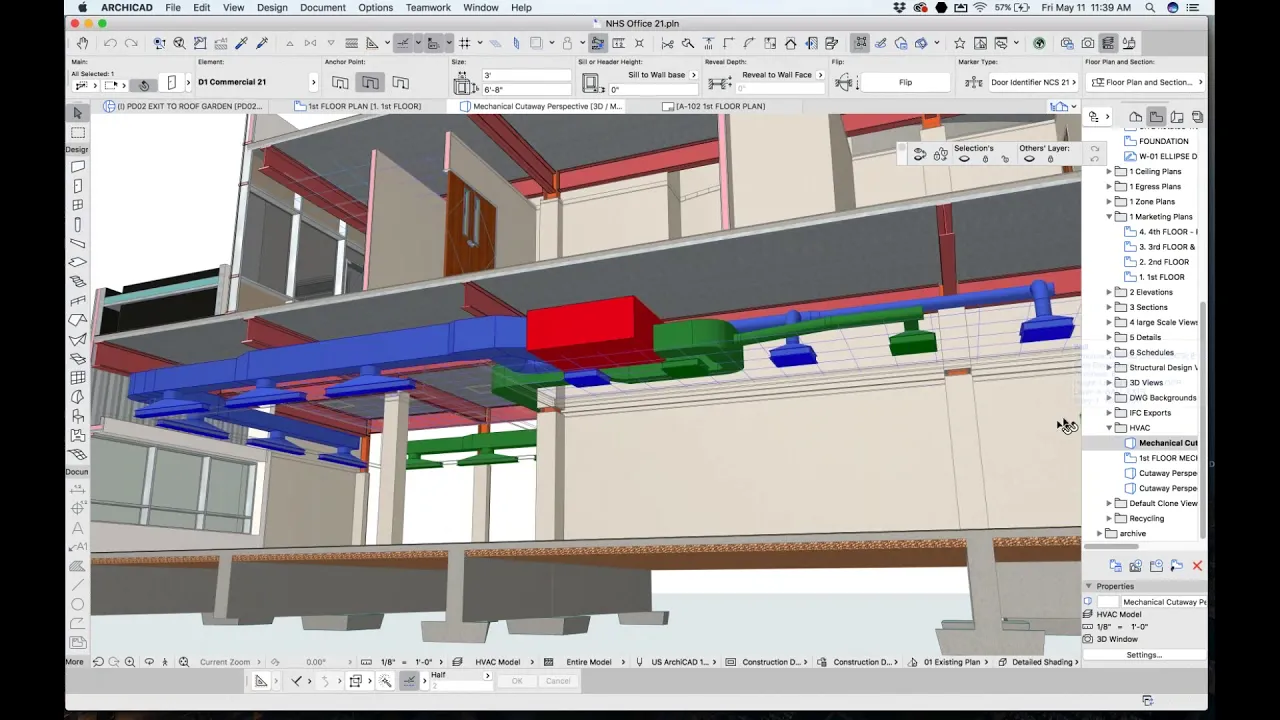Viewport: 1280px width, 720px height.
Task: Collapse the Properties panel triangle
Action: [1089, 586]
